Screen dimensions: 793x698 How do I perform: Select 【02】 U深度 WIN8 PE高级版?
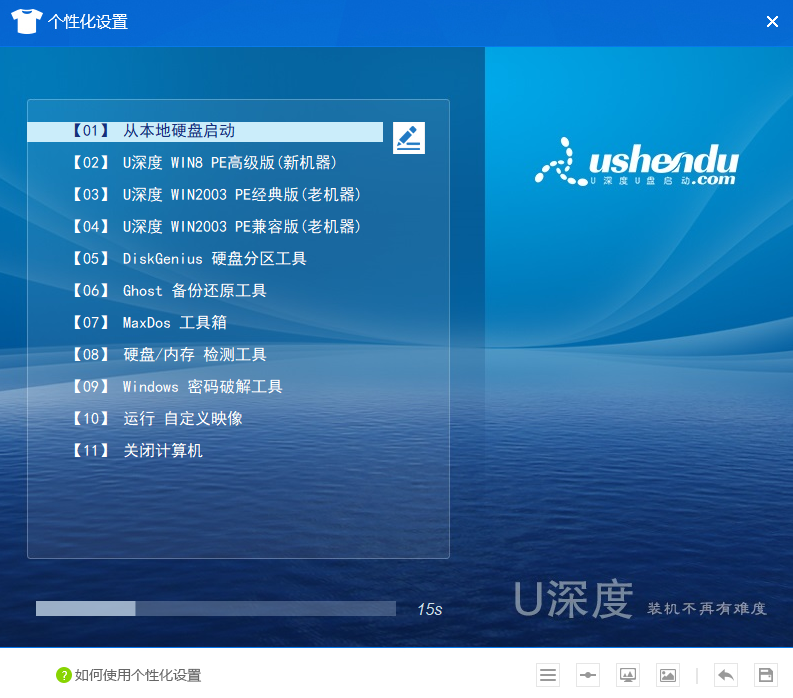pos(204,163)
